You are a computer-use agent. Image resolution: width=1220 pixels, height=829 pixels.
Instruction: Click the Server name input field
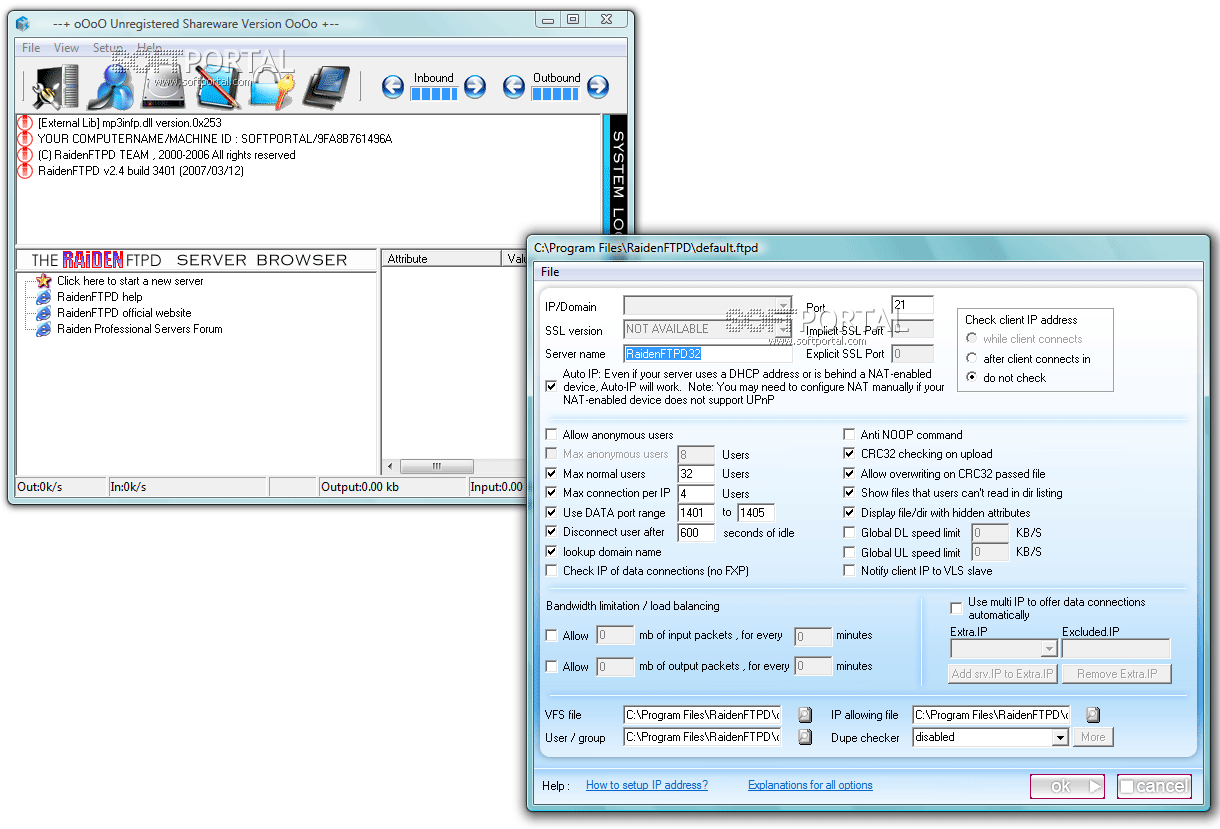pos(708,353)
